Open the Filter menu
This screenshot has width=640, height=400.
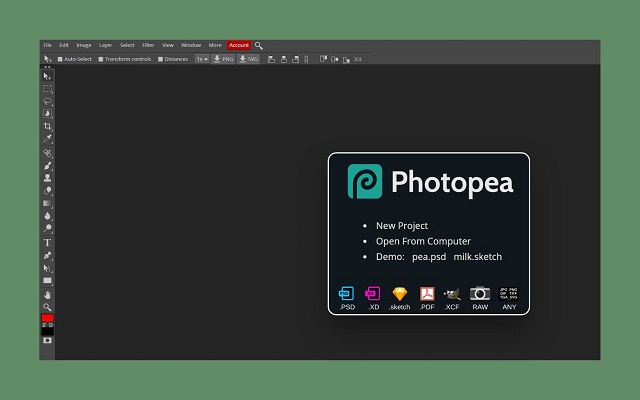148,45
